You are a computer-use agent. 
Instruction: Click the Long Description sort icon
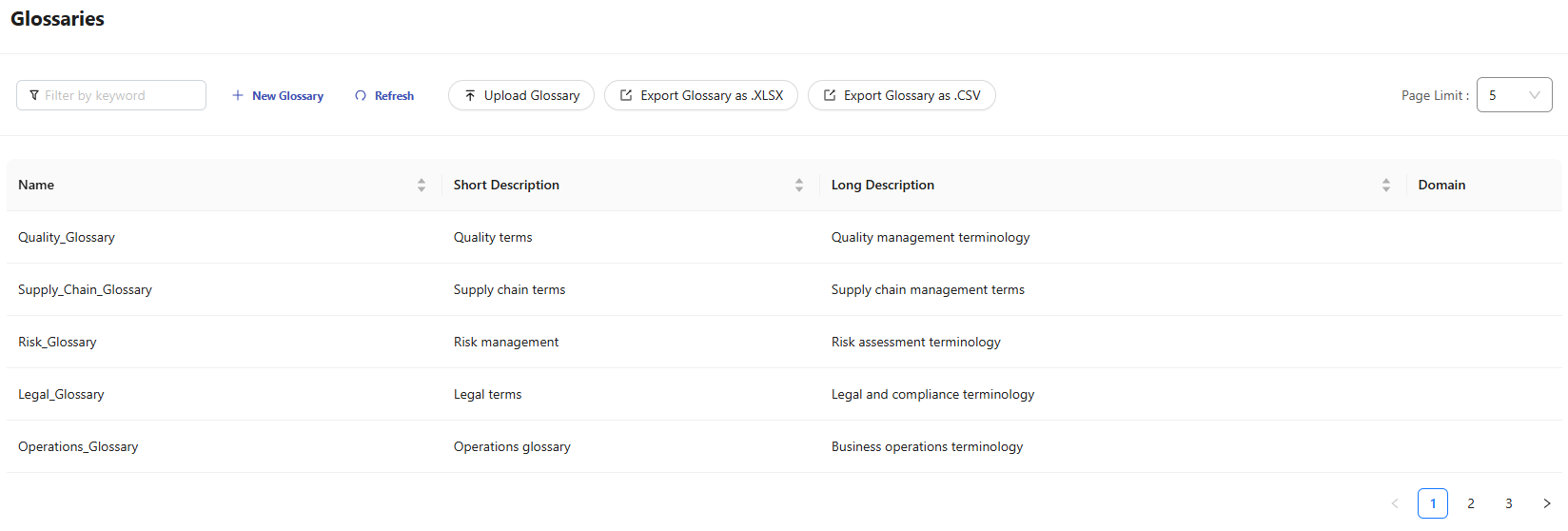point(1386,186)
